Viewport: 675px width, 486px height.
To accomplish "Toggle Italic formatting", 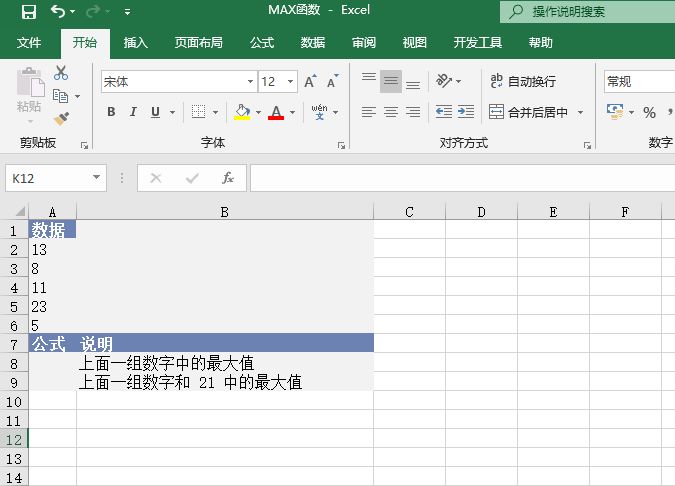I will (x=134, y=112).
